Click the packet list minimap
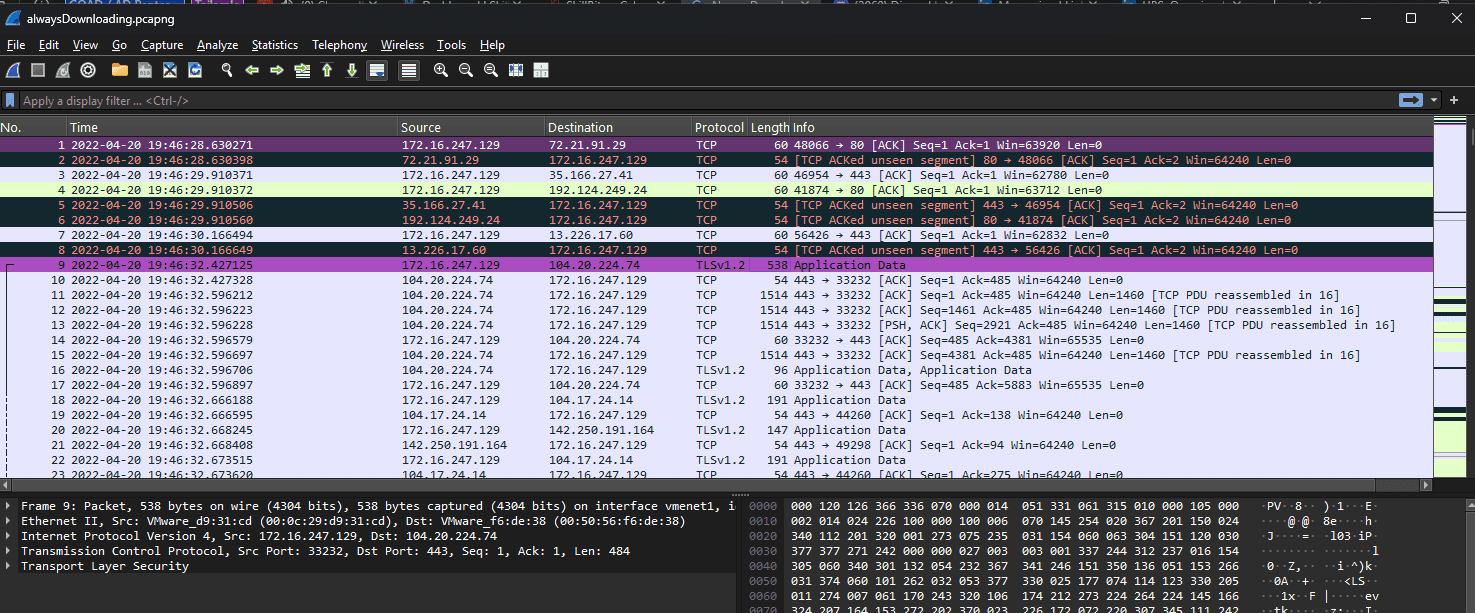 (x=1449, y=297)
